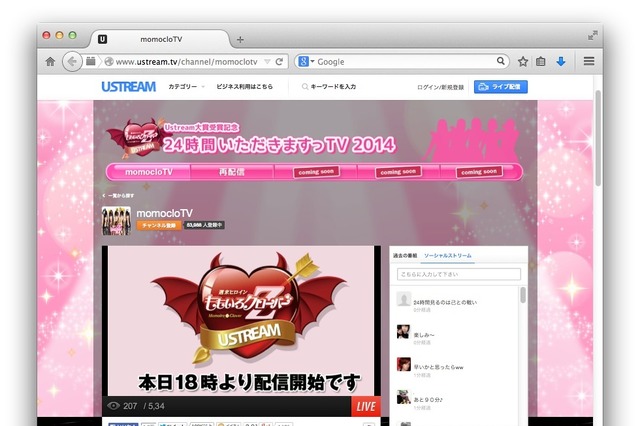Click the bookmark star icon
The image size is (640, 426).
(x=523, y=62)
